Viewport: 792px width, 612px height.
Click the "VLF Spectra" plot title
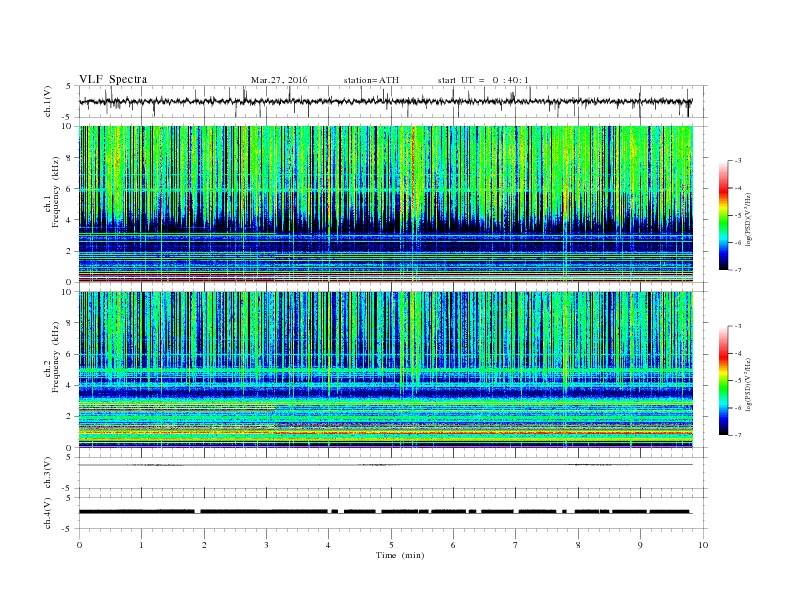[x=113, y=79]
